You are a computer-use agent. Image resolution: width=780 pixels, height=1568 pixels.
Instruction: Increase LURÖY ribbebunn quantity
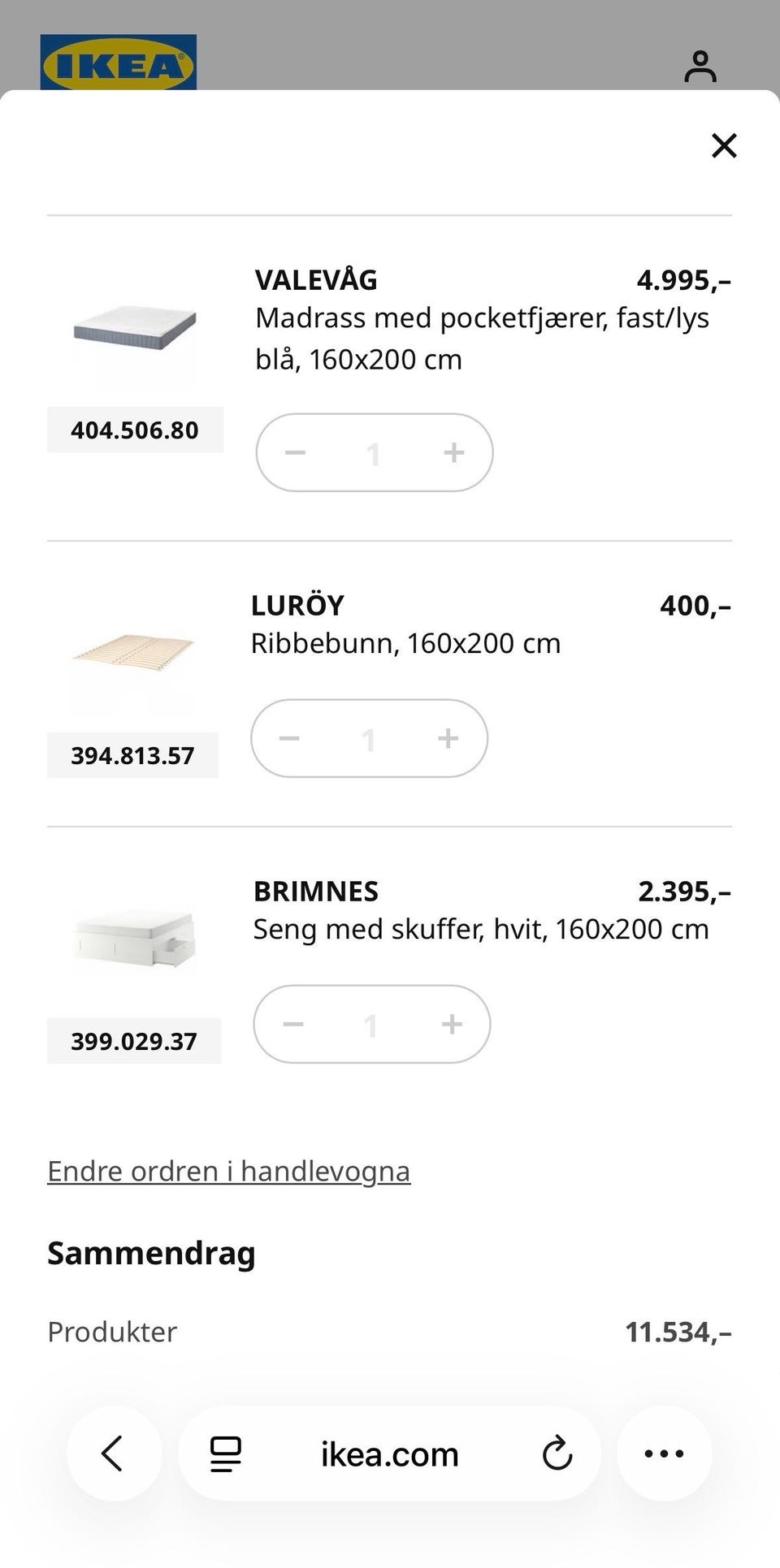pos(448,738)
